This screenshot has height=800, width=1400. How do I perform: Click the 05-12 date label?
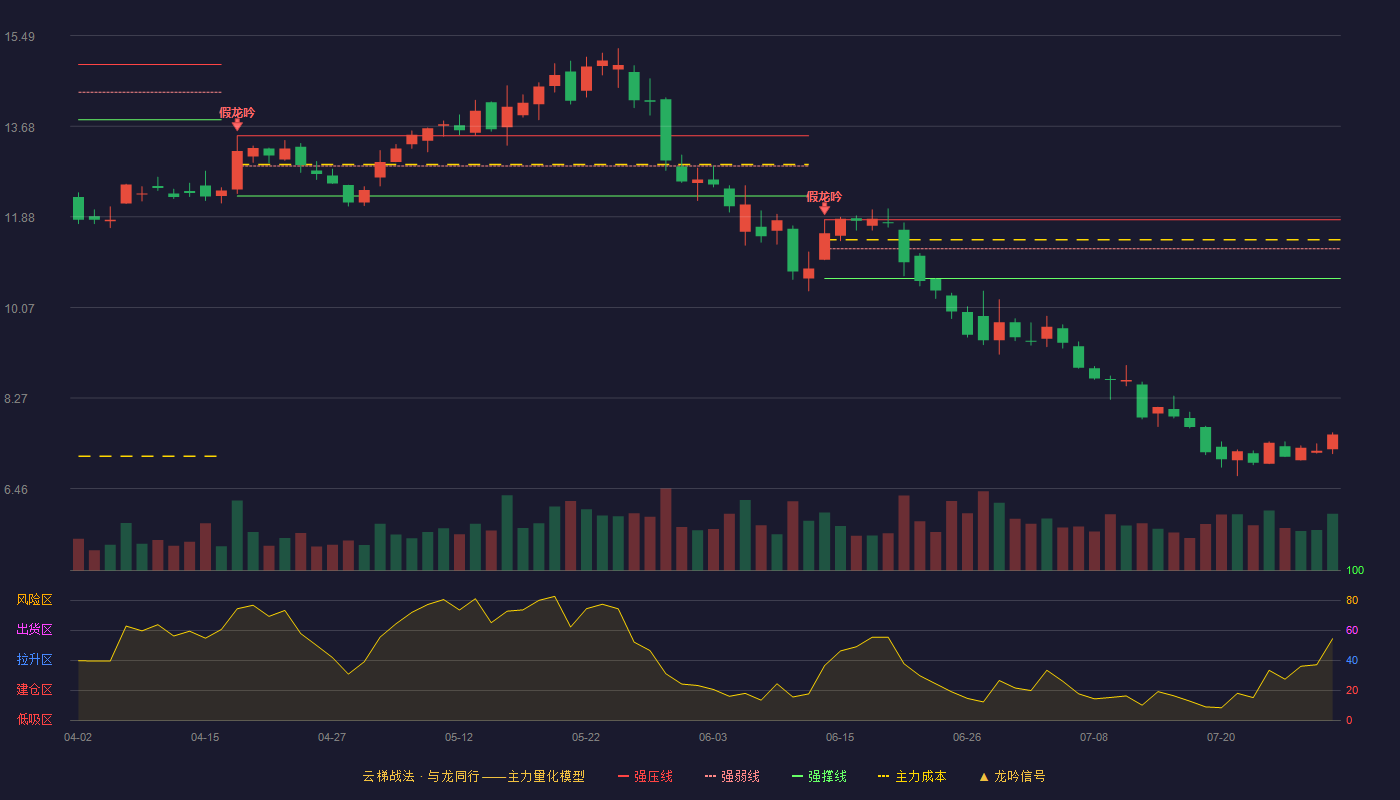click(459, 737)
